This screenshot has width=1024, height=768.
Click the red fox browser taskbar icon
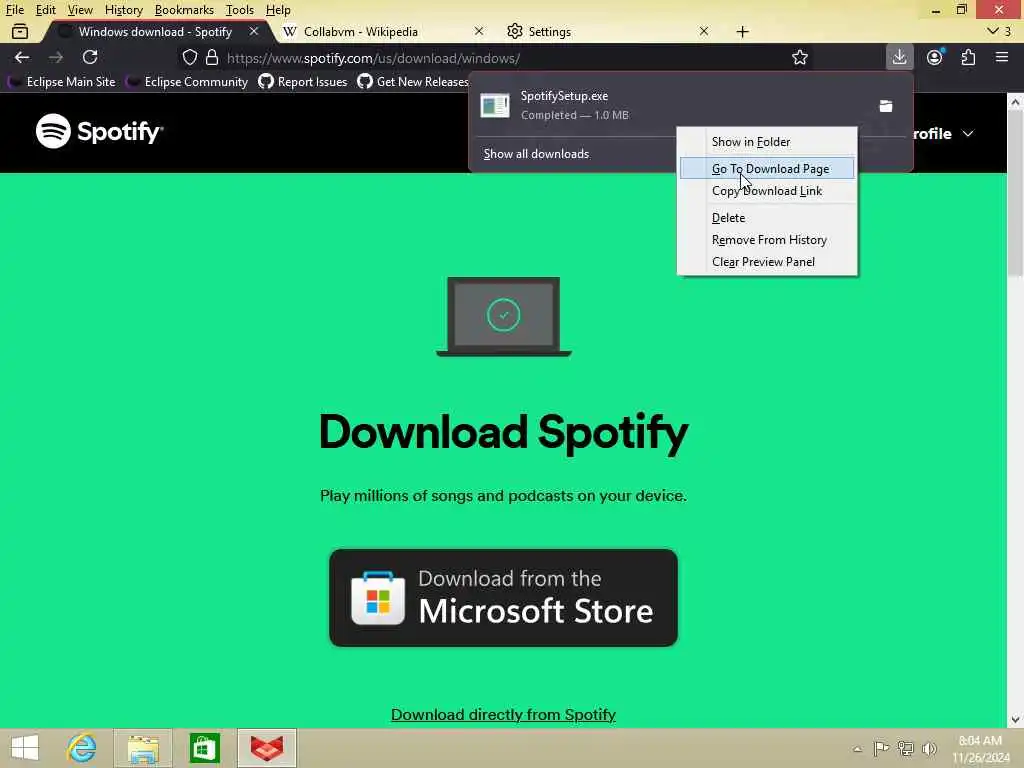click(267, 748)
